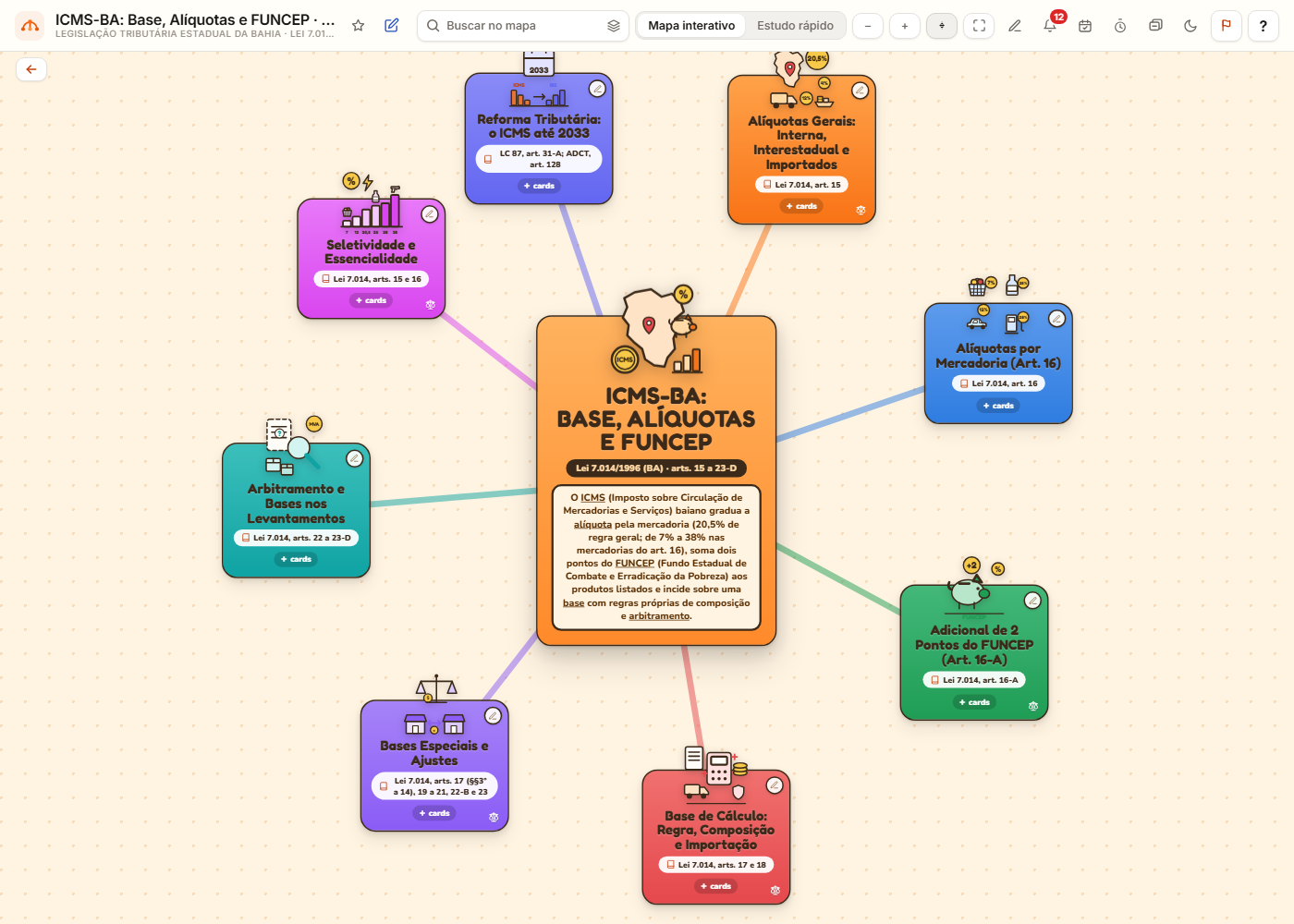The image size is (1294, 924).
Task: Edit the Bases Especiais e Ajustes node
Action: 494,716
